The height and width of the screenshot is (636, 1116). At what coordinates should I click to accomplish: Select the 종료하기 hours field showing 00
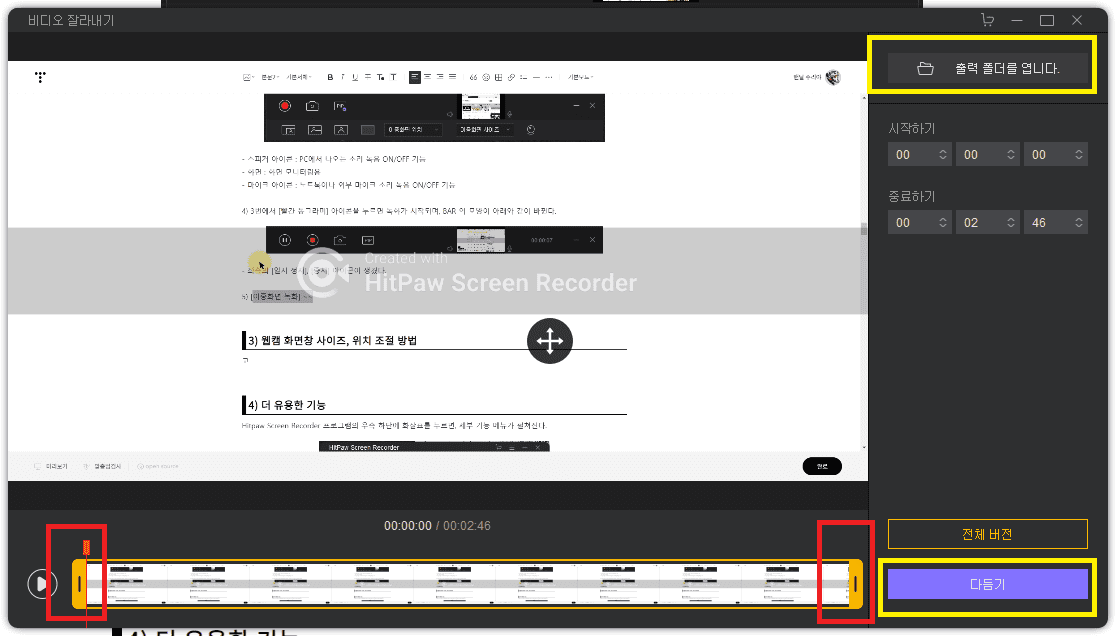(x=920, y=223)
